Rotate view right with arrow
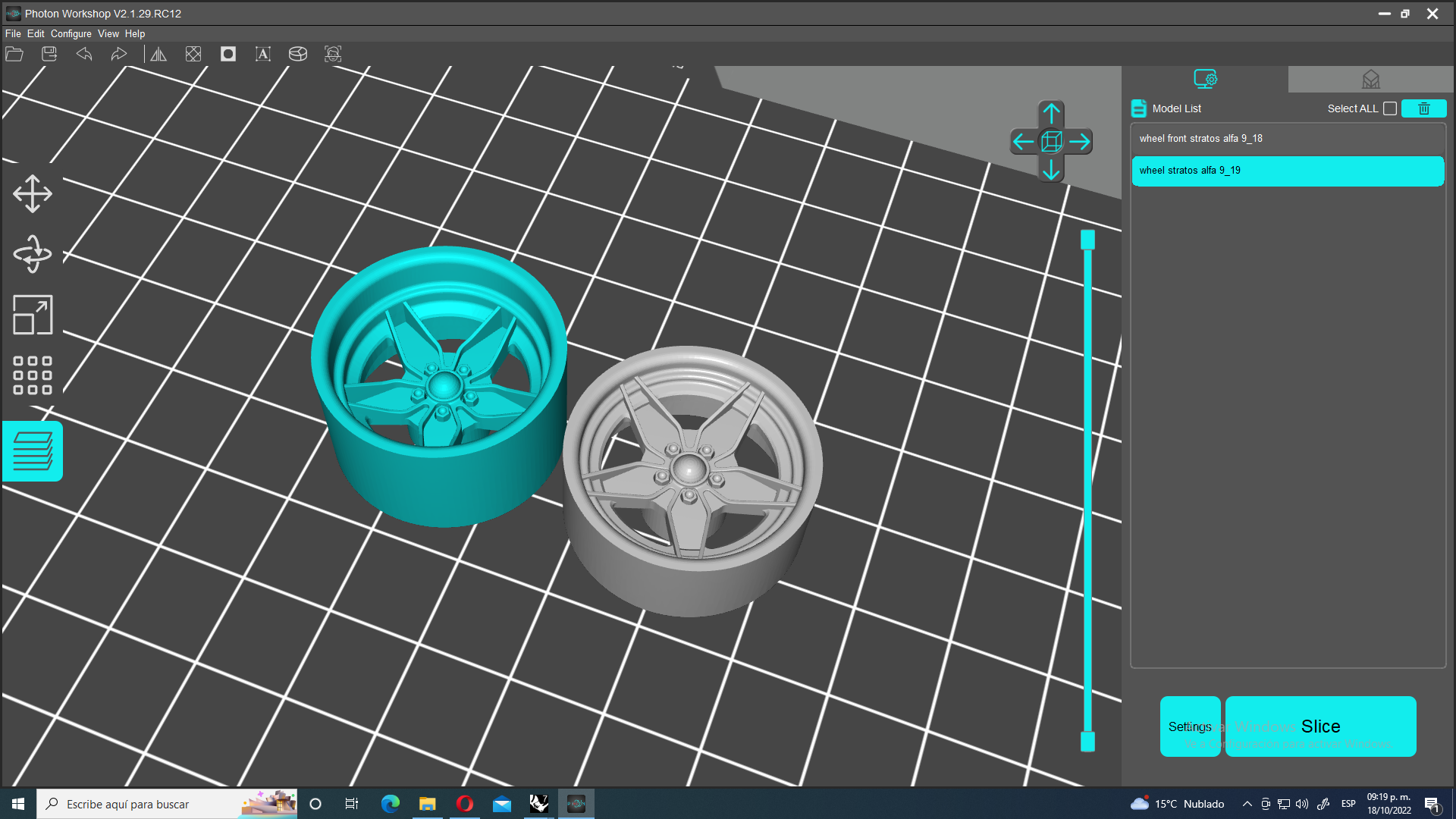This screenshot has width=1456, height=819. [1080, 141]
